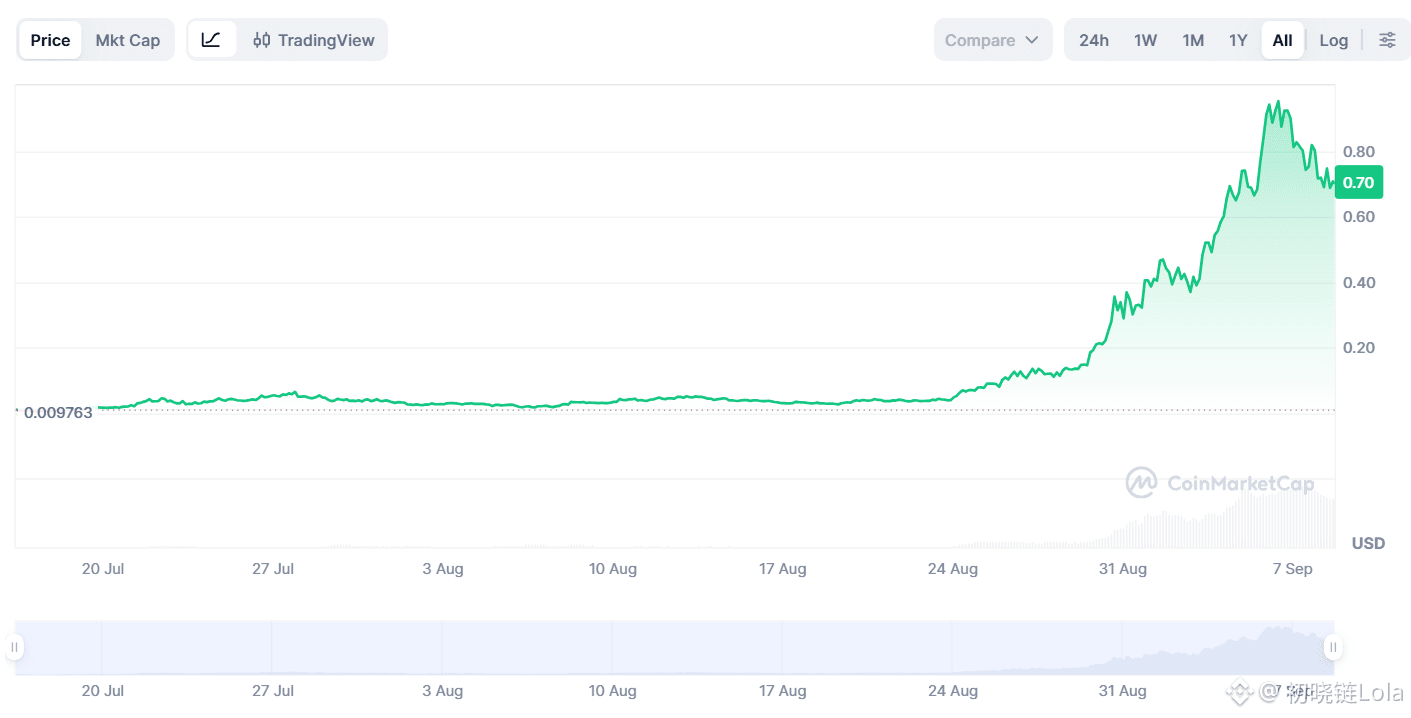Click the CoinMarketCap logo watermark

coord(1220,483)
